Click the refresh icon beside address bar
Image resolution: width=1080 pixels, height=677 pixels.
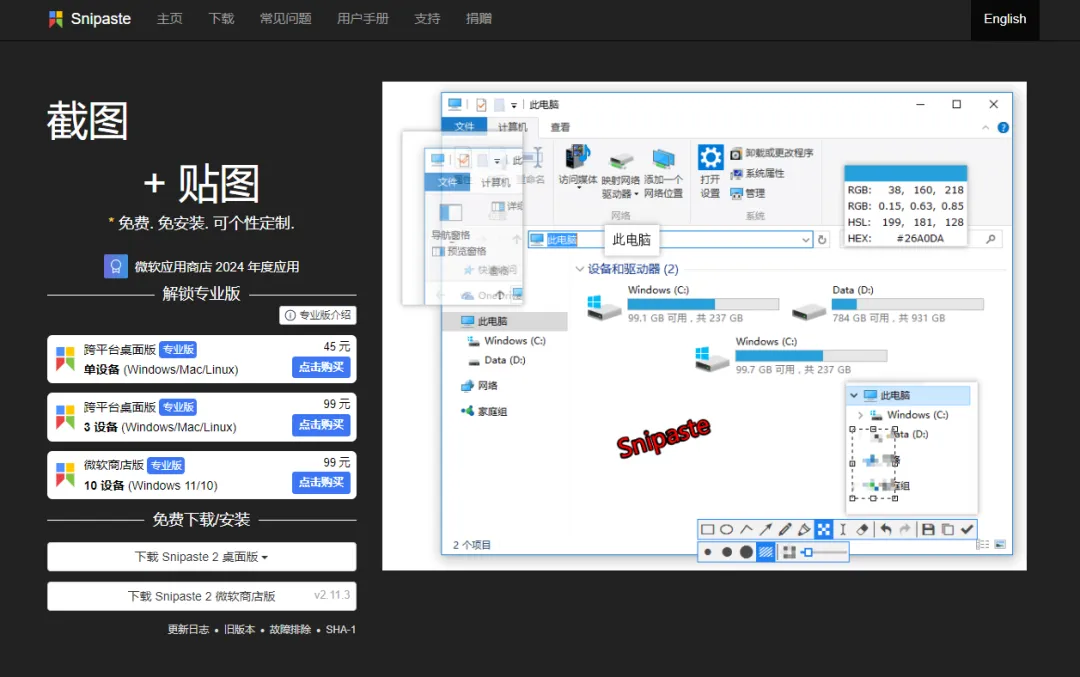pos(822,240)
